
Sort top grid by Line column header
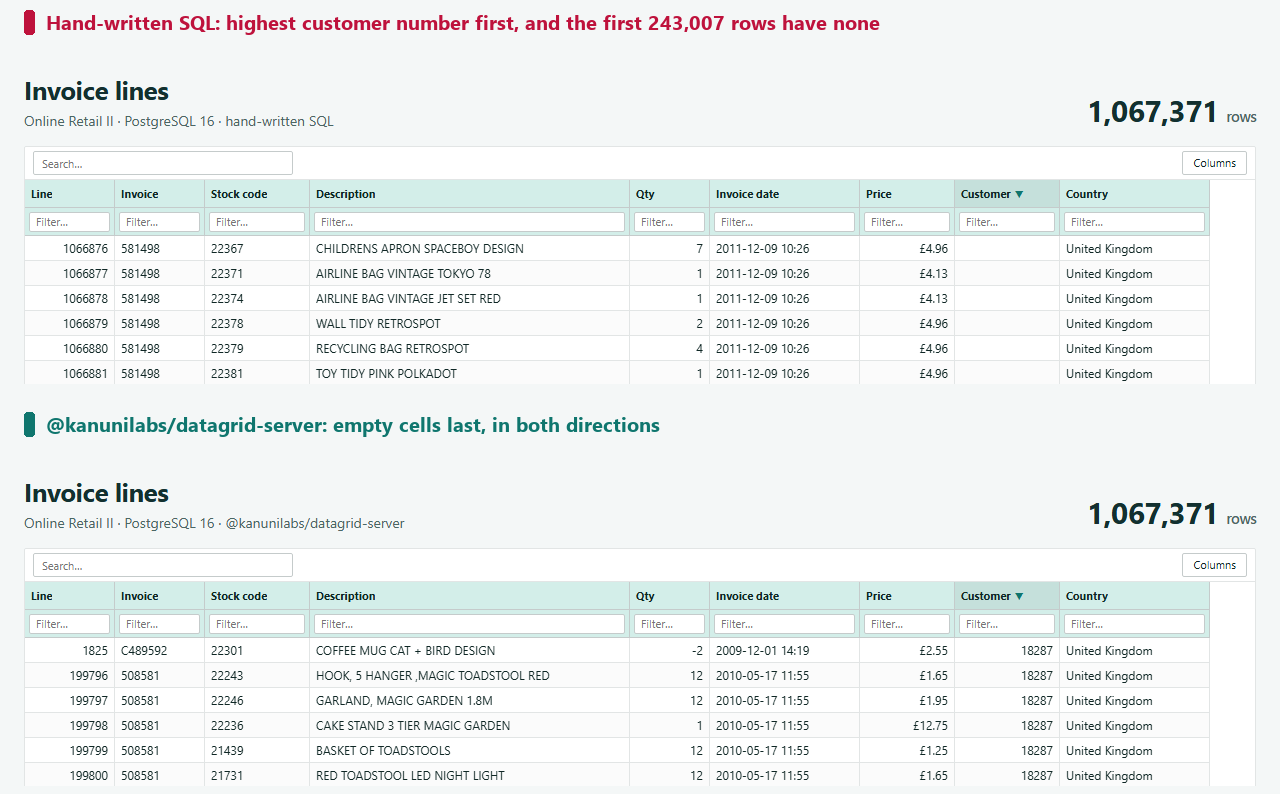70,194
